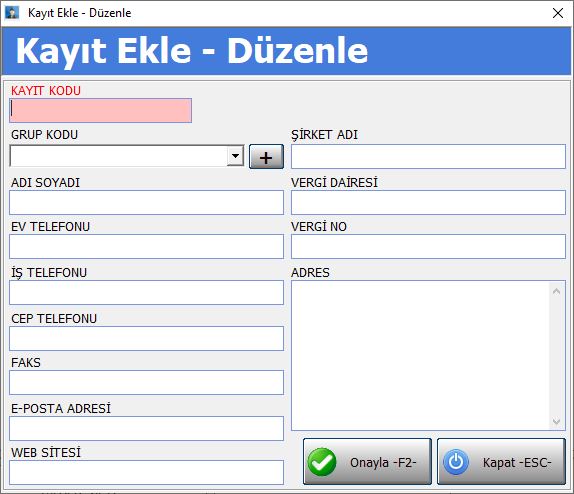Click the ADRES scrollbar down arrow

(x=556, y=421)
